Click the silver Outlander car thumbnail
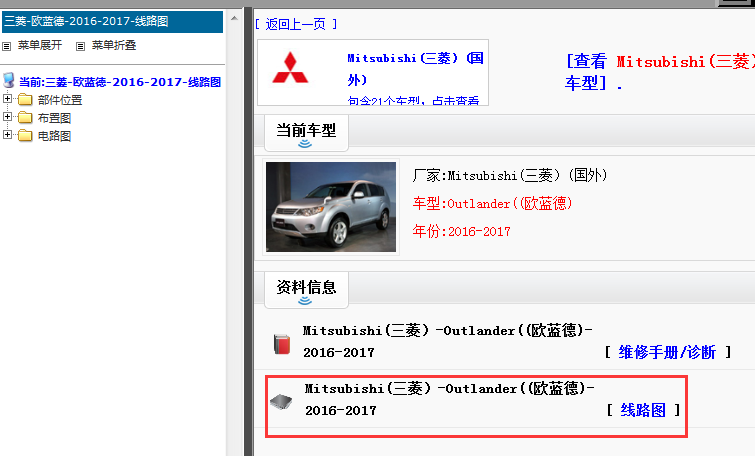Screen dimensions: 755x456 pyautogui.click(x=331, y=207)
